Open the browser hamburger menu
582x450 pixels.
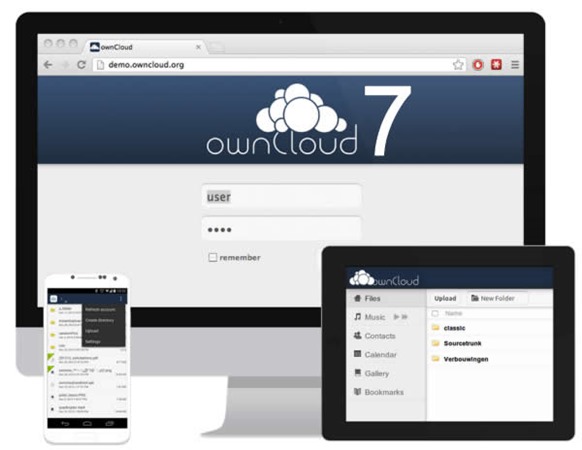[x=515, y=65]
